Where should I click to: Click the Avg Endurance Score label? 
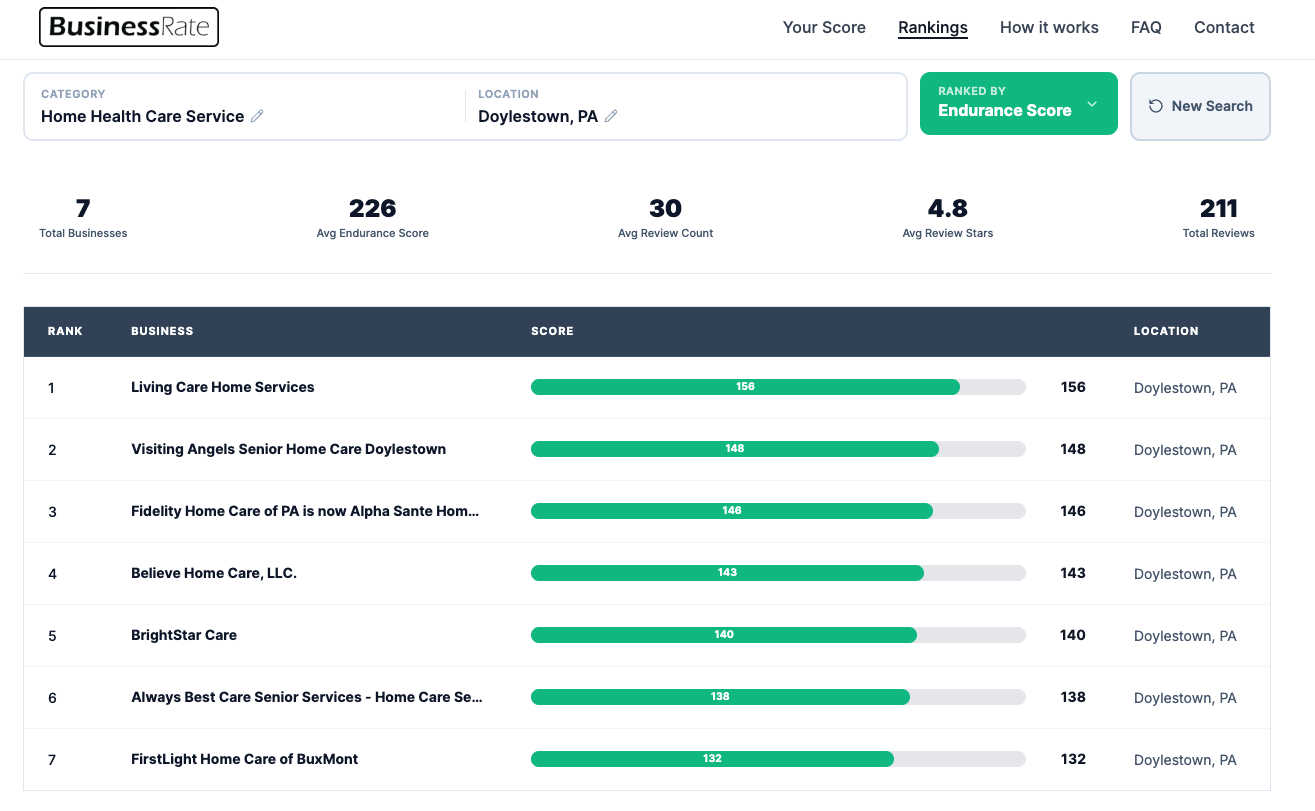point(372,233)
